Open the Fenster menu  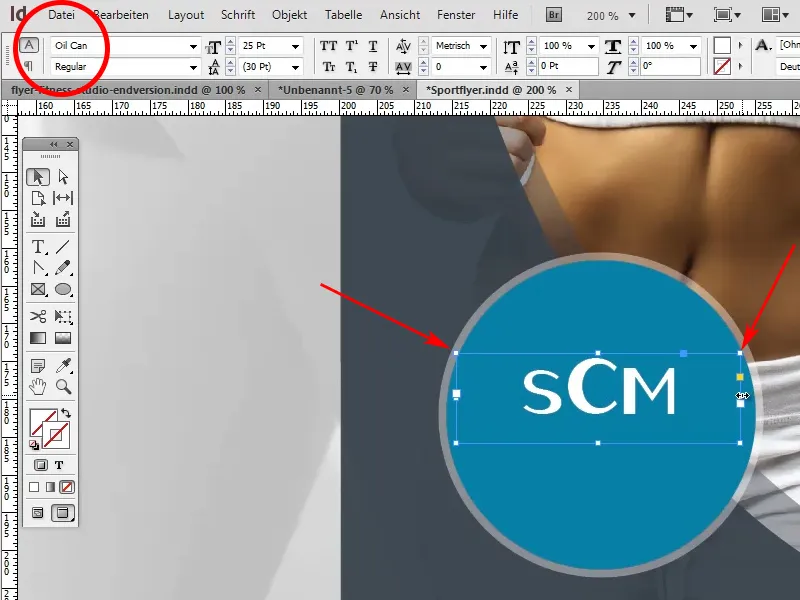pos(456,15)
